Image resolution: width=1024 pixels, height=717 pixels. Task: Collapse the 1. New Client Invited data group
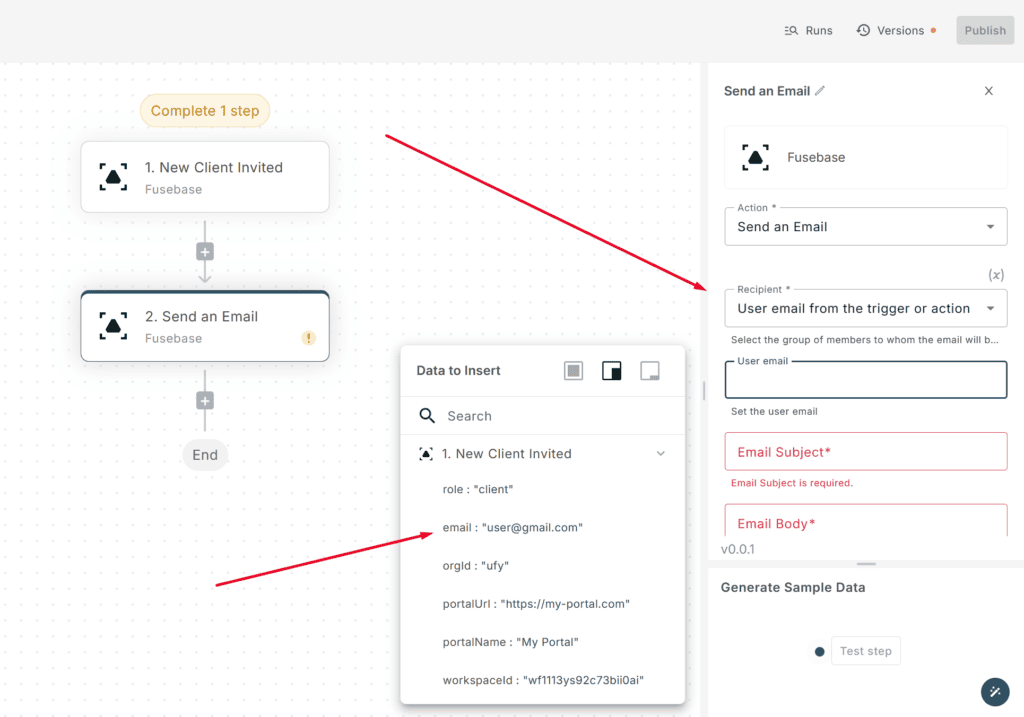coord(660,454)
